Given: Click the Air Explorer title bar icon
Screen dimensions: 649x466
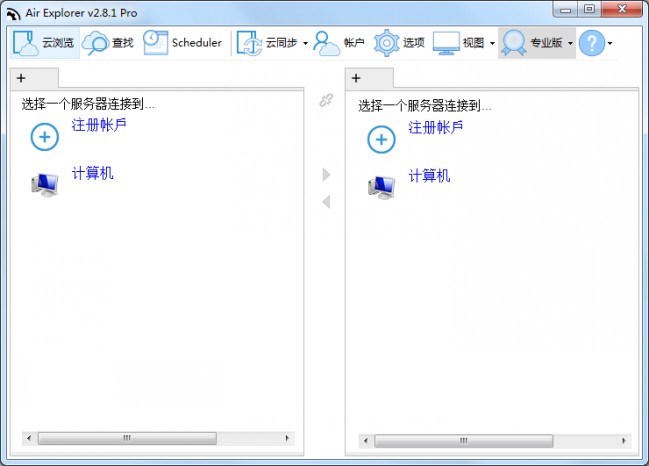Looking at the screenshot, I should tap(13, 13).
